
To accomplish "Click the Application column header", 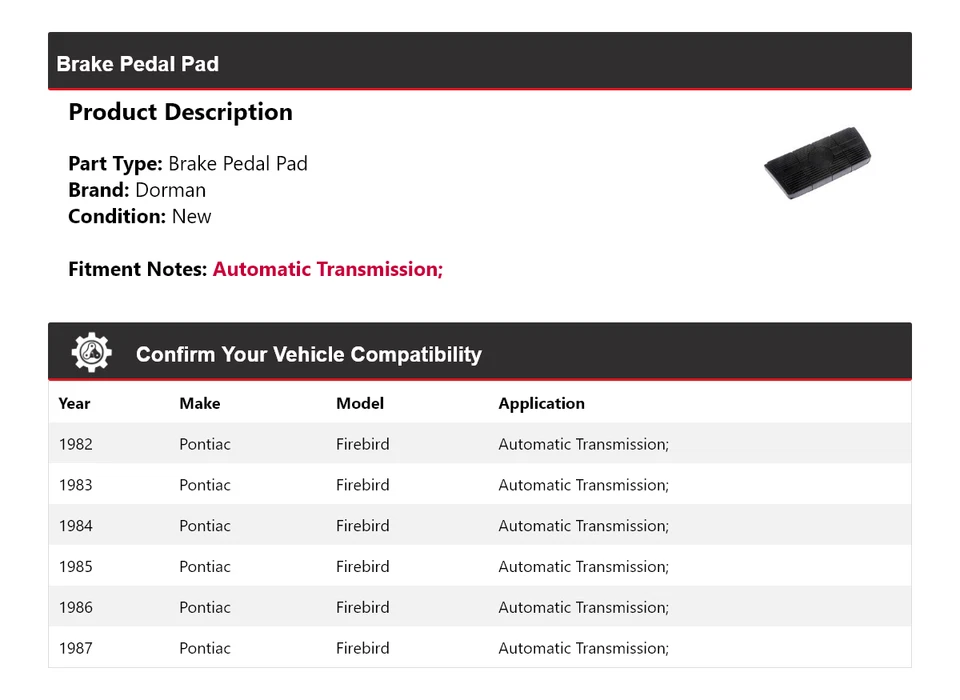I will 541,404.
